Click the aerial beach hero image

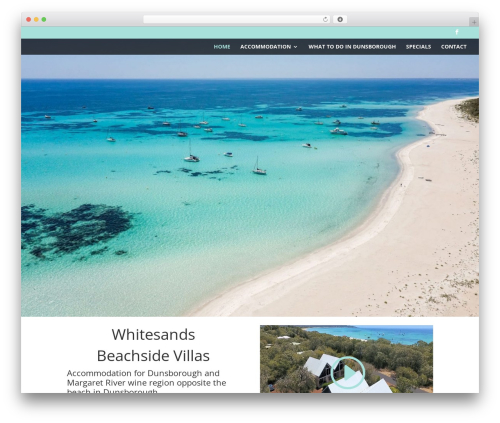click(x=250, y=186)
